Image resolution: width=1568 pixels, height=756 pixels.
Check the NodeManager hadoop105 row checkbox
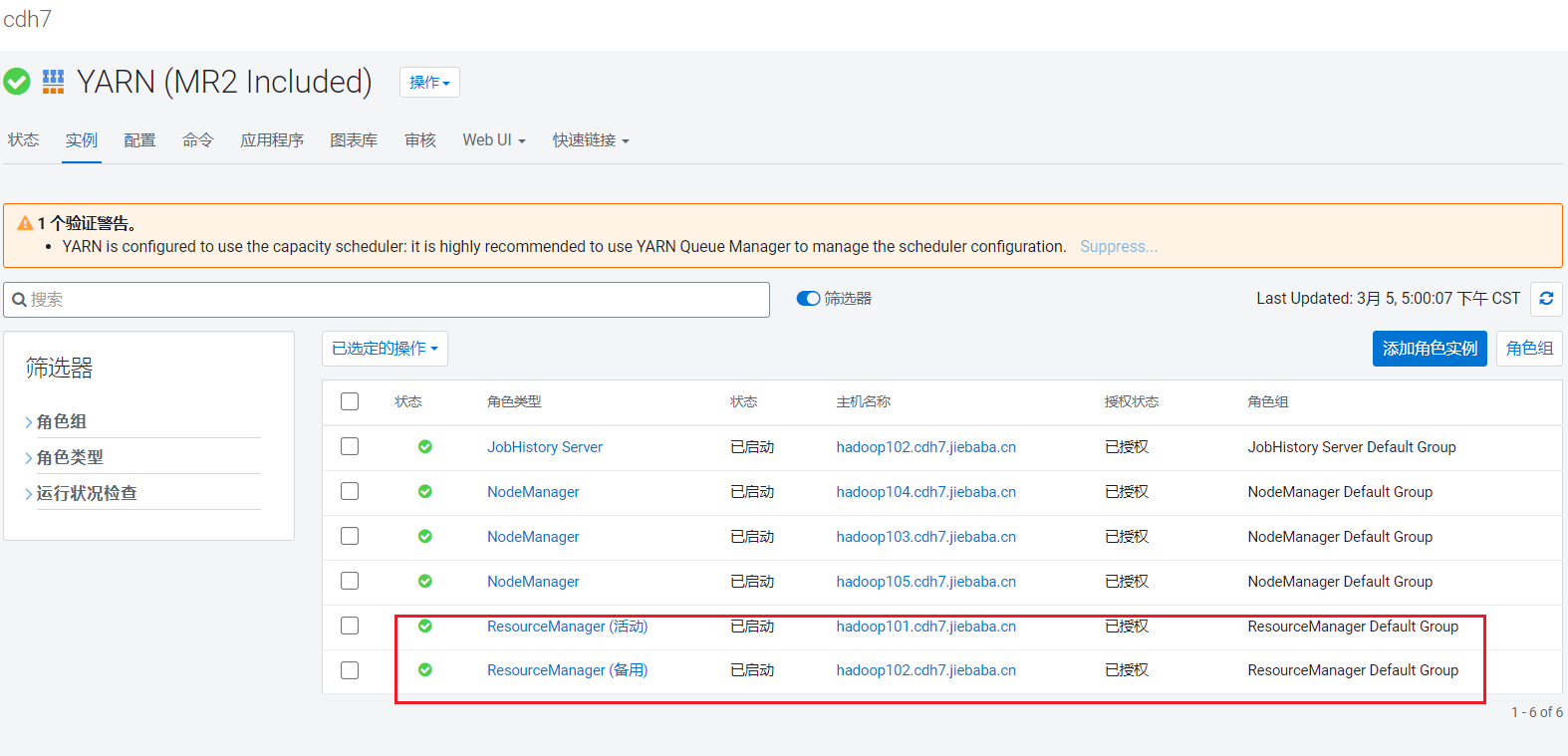pyautogui.click(x=350, y=581)
